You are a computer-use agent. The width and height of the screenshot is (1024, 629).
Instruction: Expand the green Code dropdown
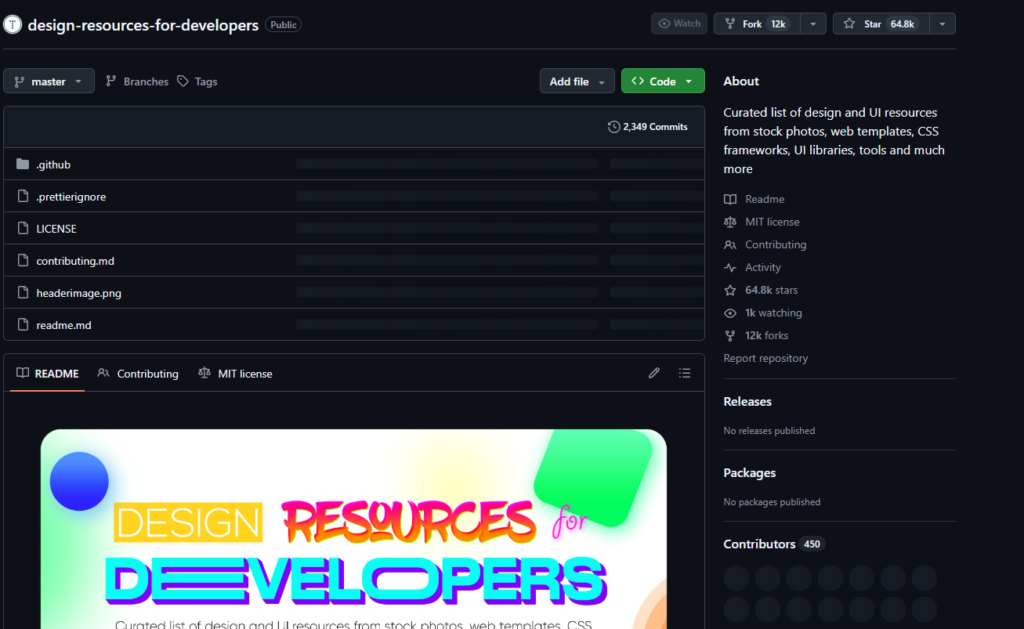click(662, 82)
